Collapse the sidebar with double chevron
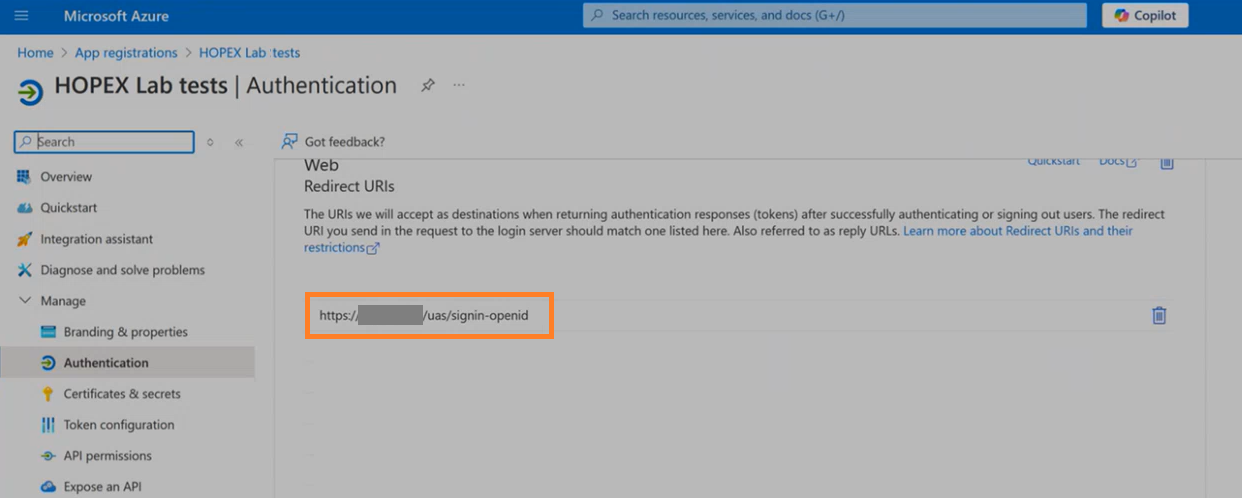Screen dimensions: 1242x498 click(239, 142)
